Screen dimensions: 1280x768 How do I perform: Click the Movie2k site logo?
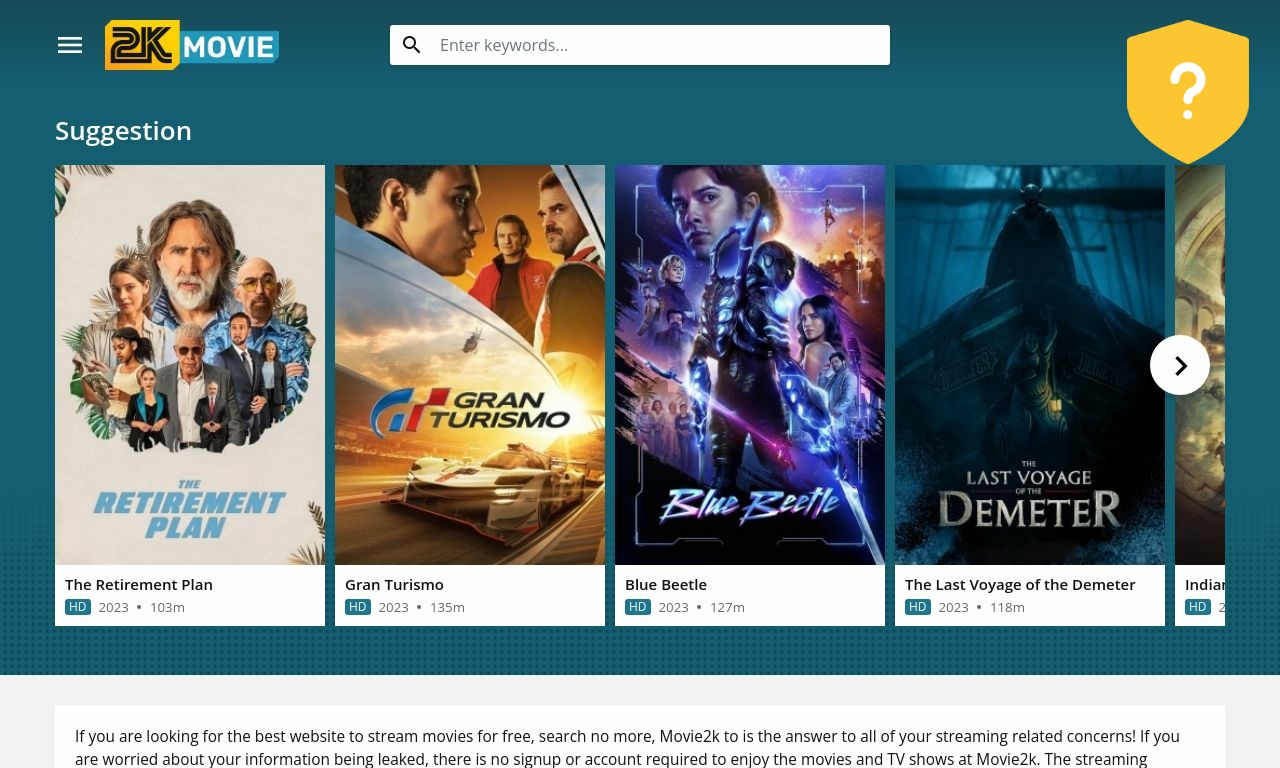coord(191,45)
